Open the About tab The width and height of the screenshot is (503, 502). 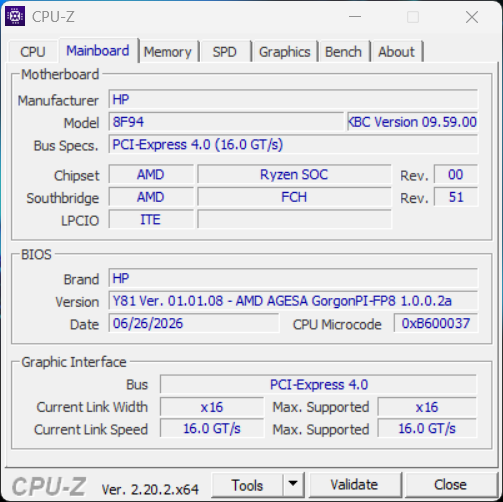pyautogui.click(x=396, y=52)
